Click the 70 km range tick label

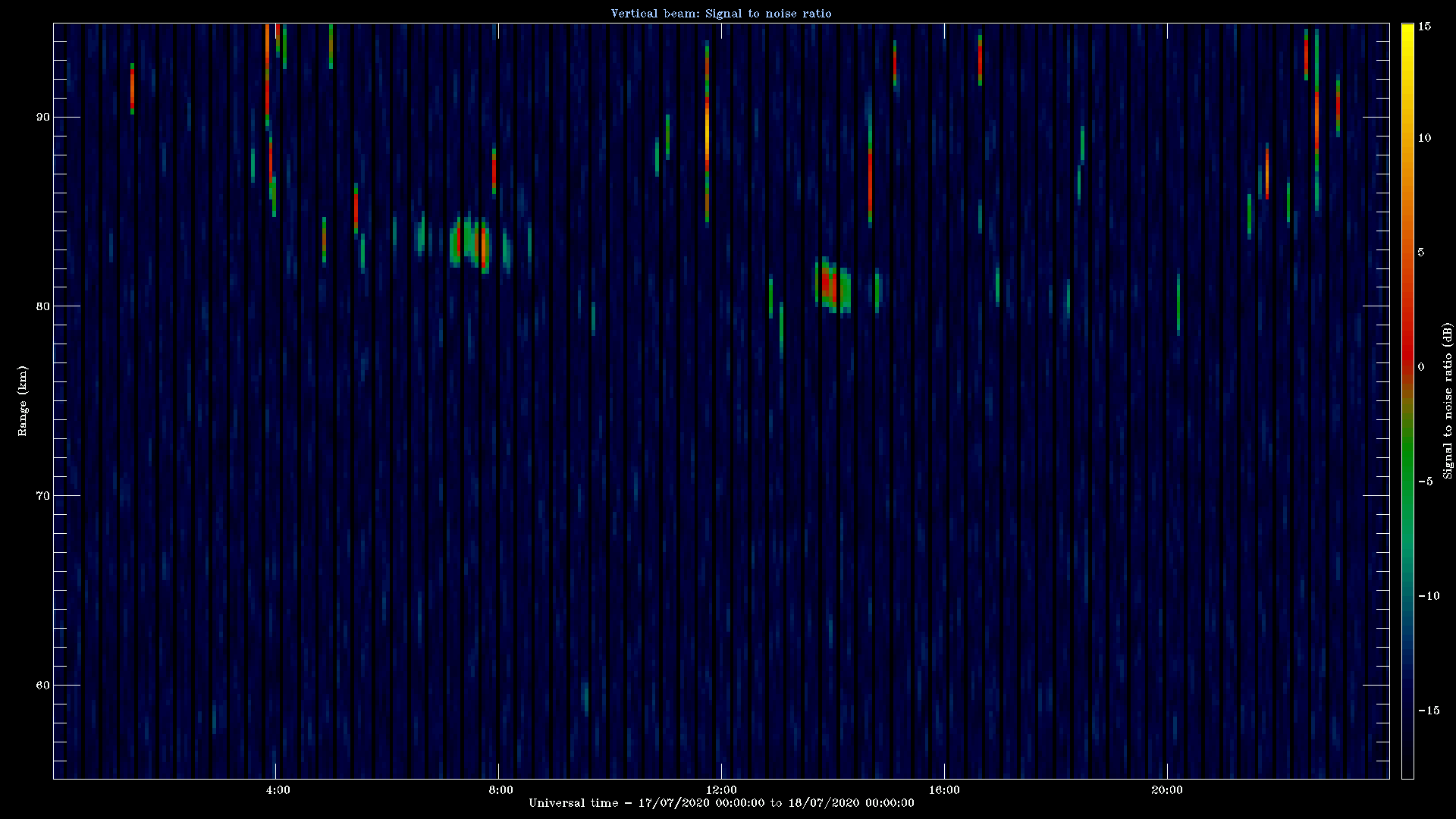point(42,496)
